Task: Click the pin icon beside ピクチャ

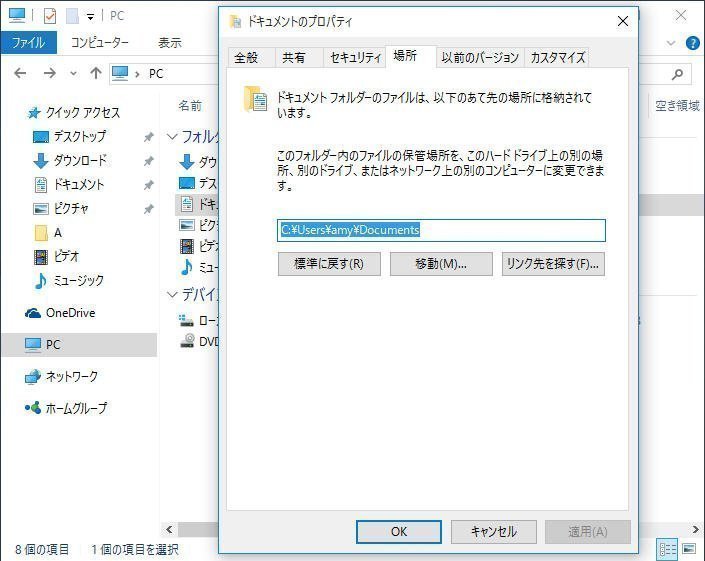Action: coord(149,209)
